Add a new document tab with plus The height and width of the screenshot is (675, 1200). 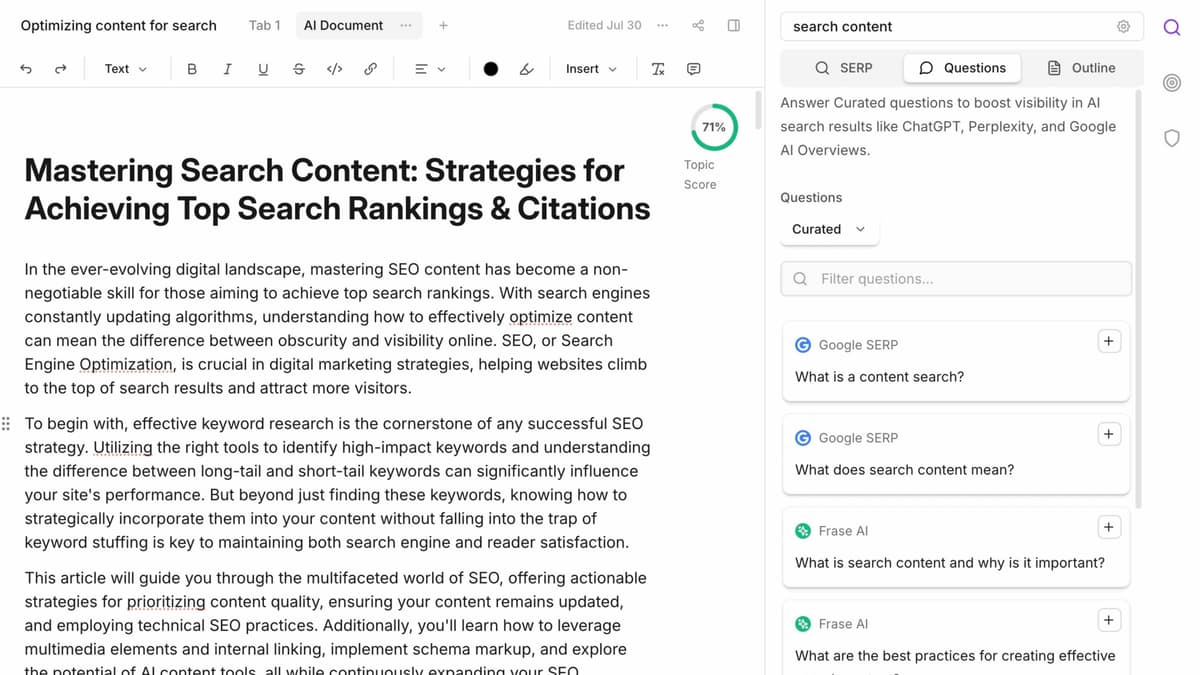(x=444, y=25)
